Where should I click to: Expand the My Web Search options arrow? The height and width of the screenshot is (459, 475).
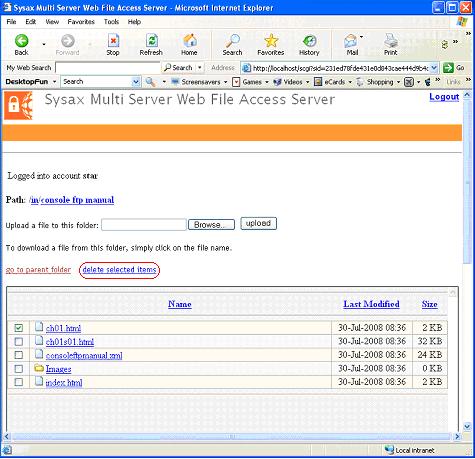200,68
